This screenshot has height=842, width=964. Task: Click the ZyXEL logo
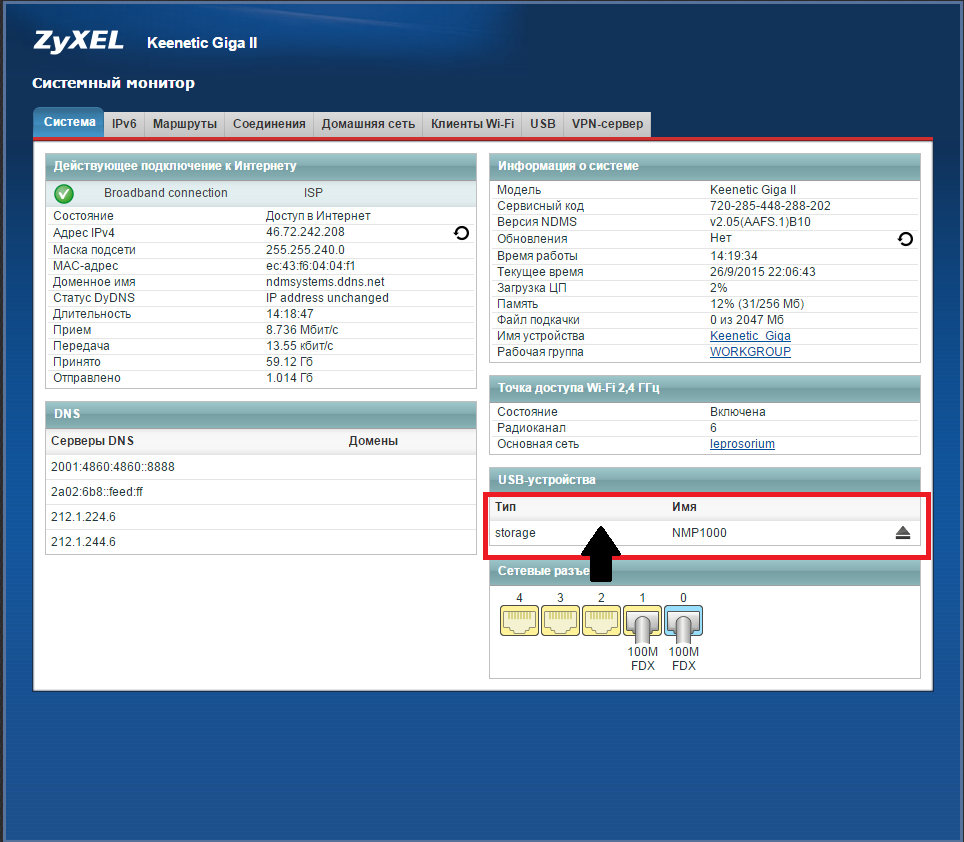(x=78, y=41)
